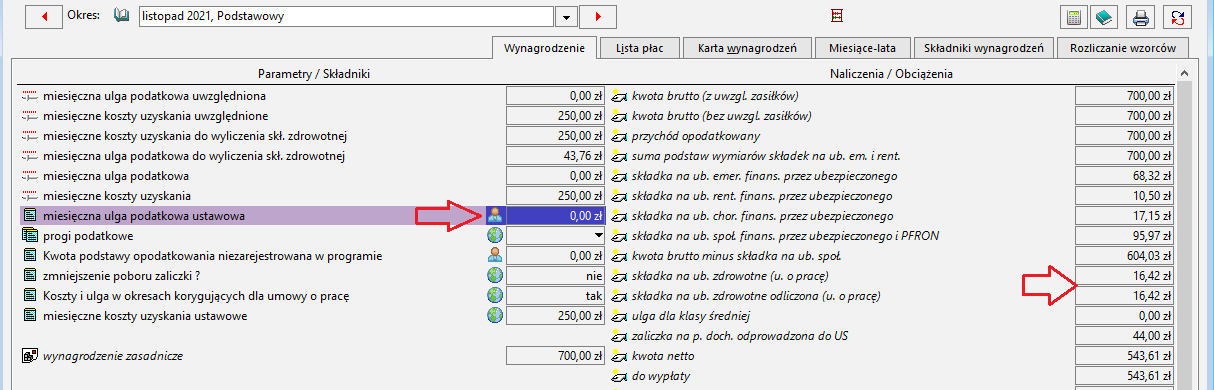Open the calculator tool in the toolbar
1214x390 pixels.
[1074, 17]
